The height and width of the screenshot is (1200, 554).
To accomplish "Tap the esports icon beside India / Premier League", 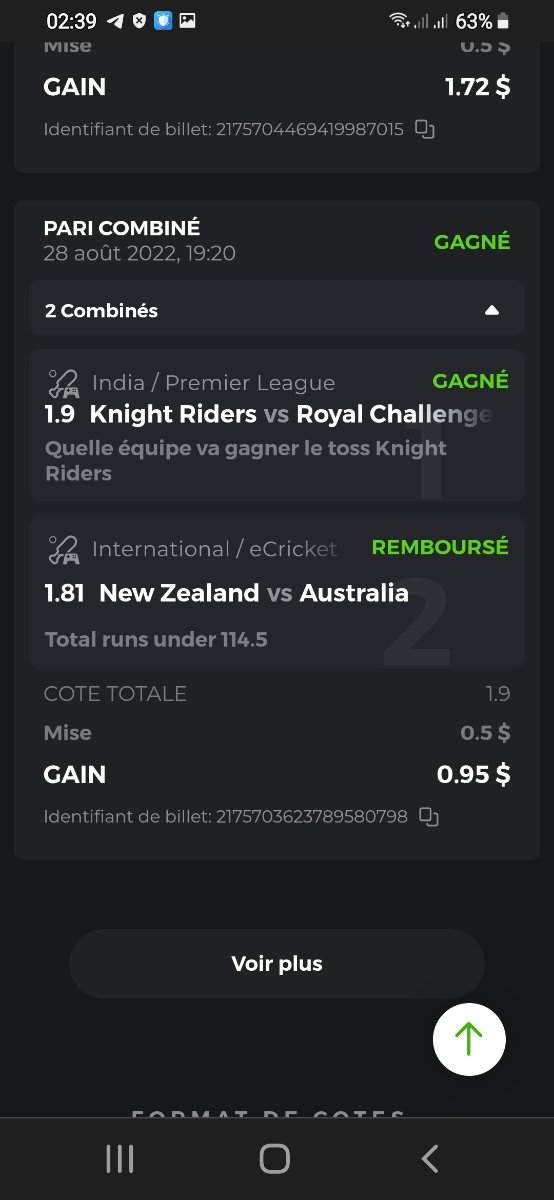I will (64, 383).
